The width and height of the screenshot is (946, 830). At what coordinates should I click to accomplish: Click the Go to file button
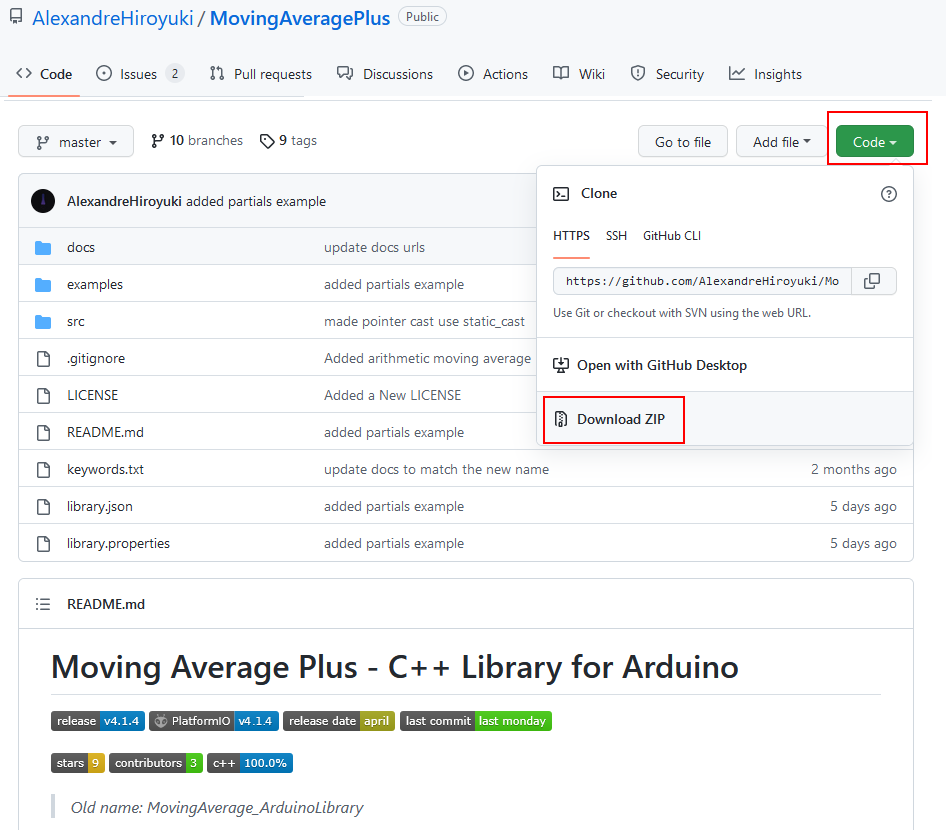[x=683, y=142]
